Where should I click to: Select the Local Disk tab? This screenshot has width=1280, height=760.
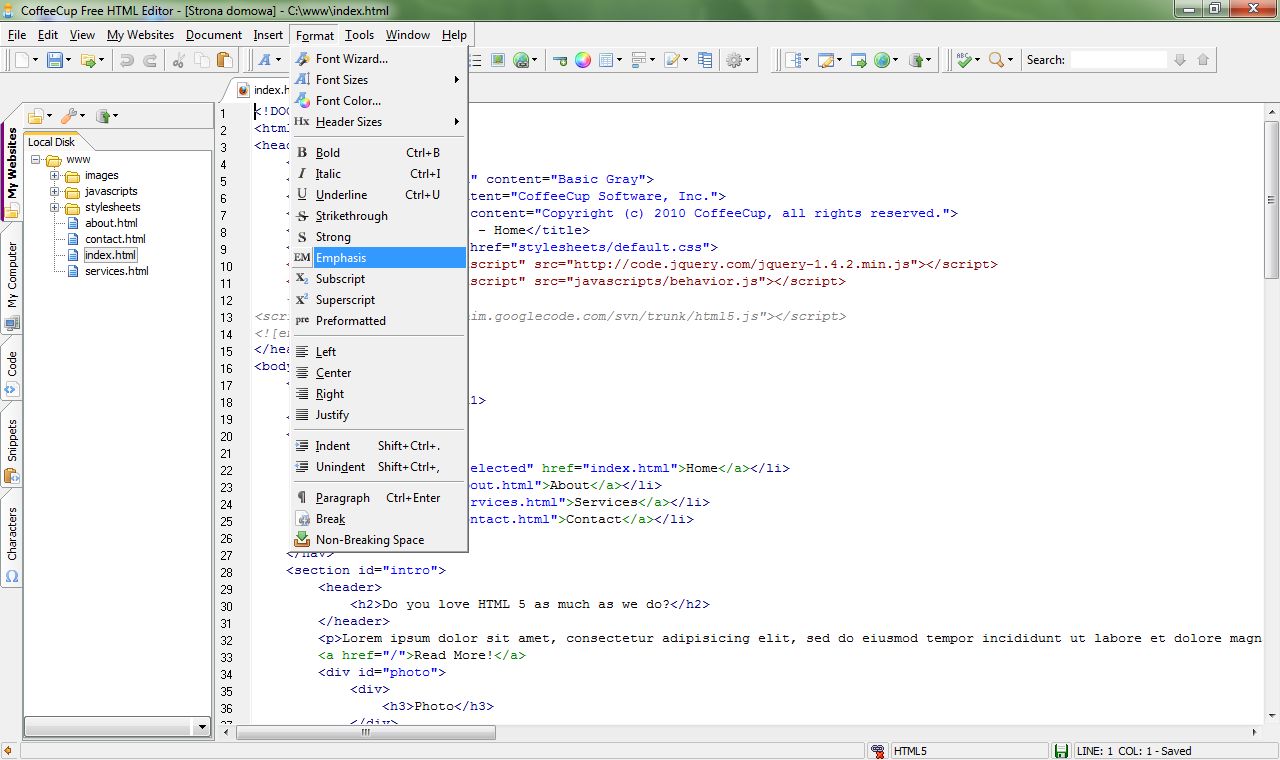51,142
